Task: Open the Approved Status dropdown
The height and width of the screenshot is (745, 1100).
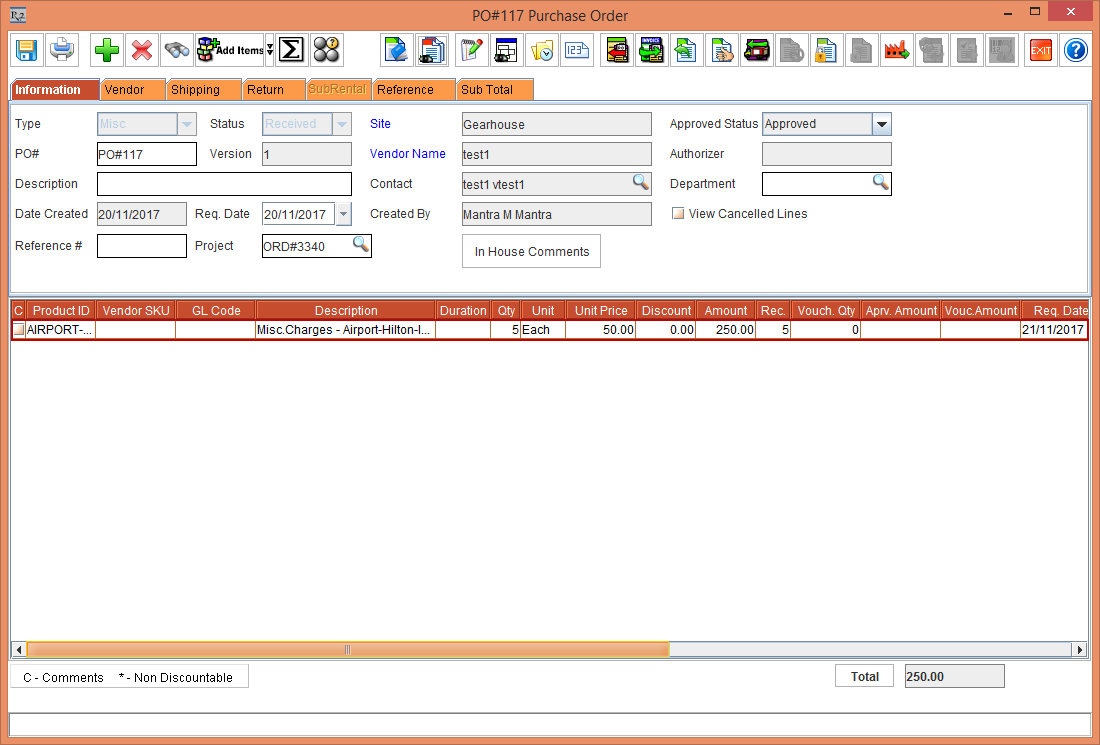Action: [880, 124]
